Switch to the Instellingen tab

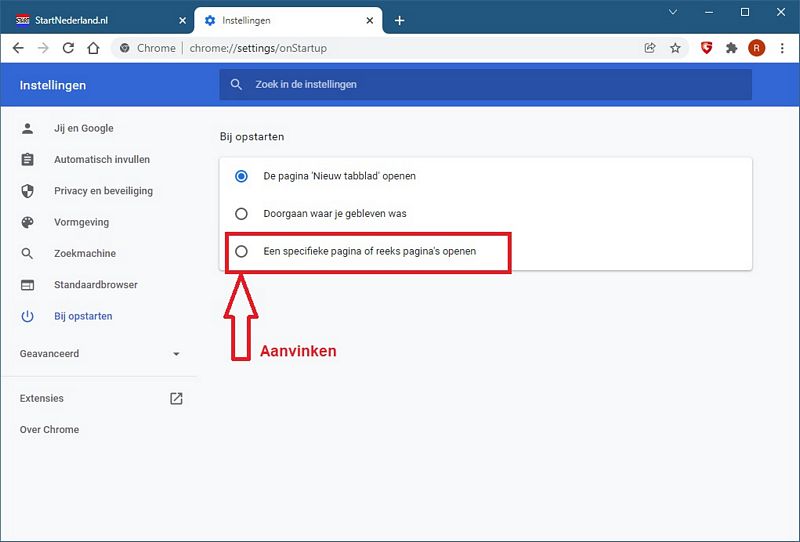click(x=288, y=20)
